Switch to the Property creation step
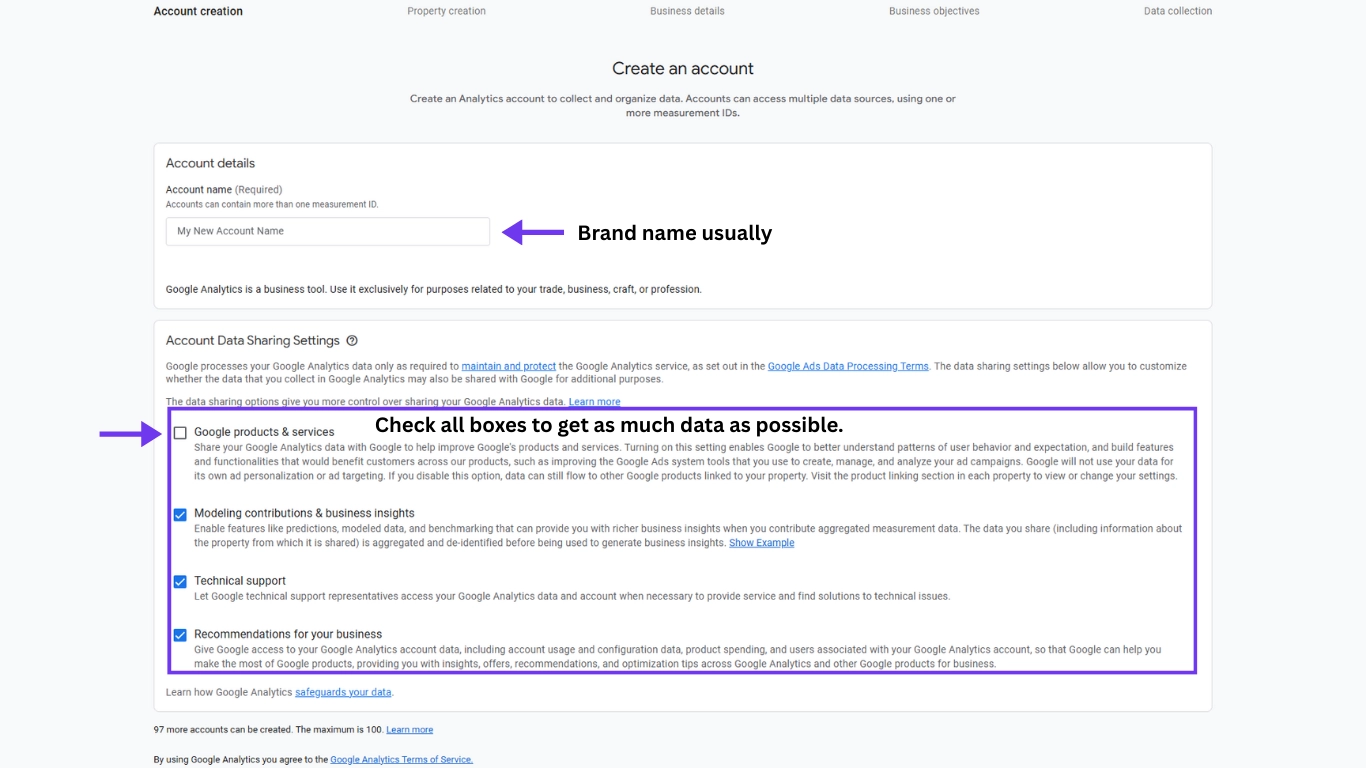The image size is (1366, 768). coord(446,11)
